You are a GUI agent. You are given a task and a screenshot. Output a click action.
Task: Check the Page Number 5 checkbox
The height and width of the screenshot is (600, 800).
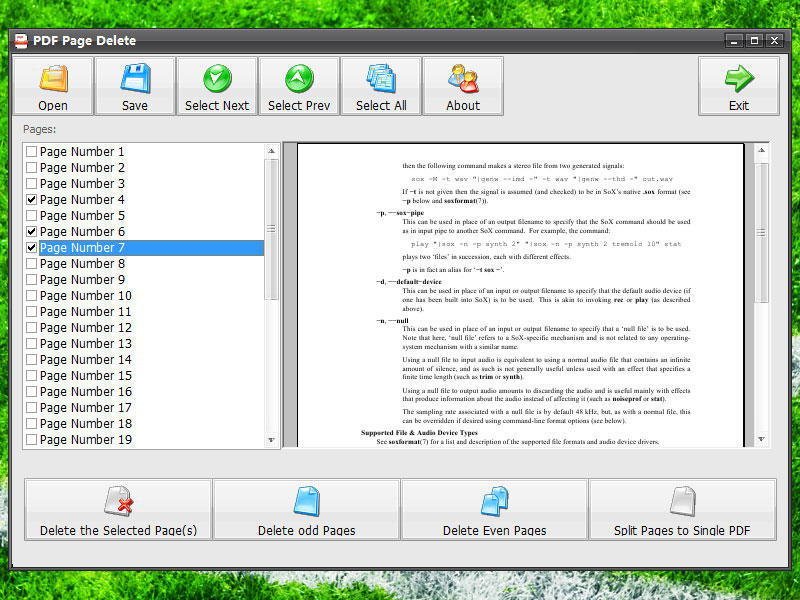[x=32, y=215]
